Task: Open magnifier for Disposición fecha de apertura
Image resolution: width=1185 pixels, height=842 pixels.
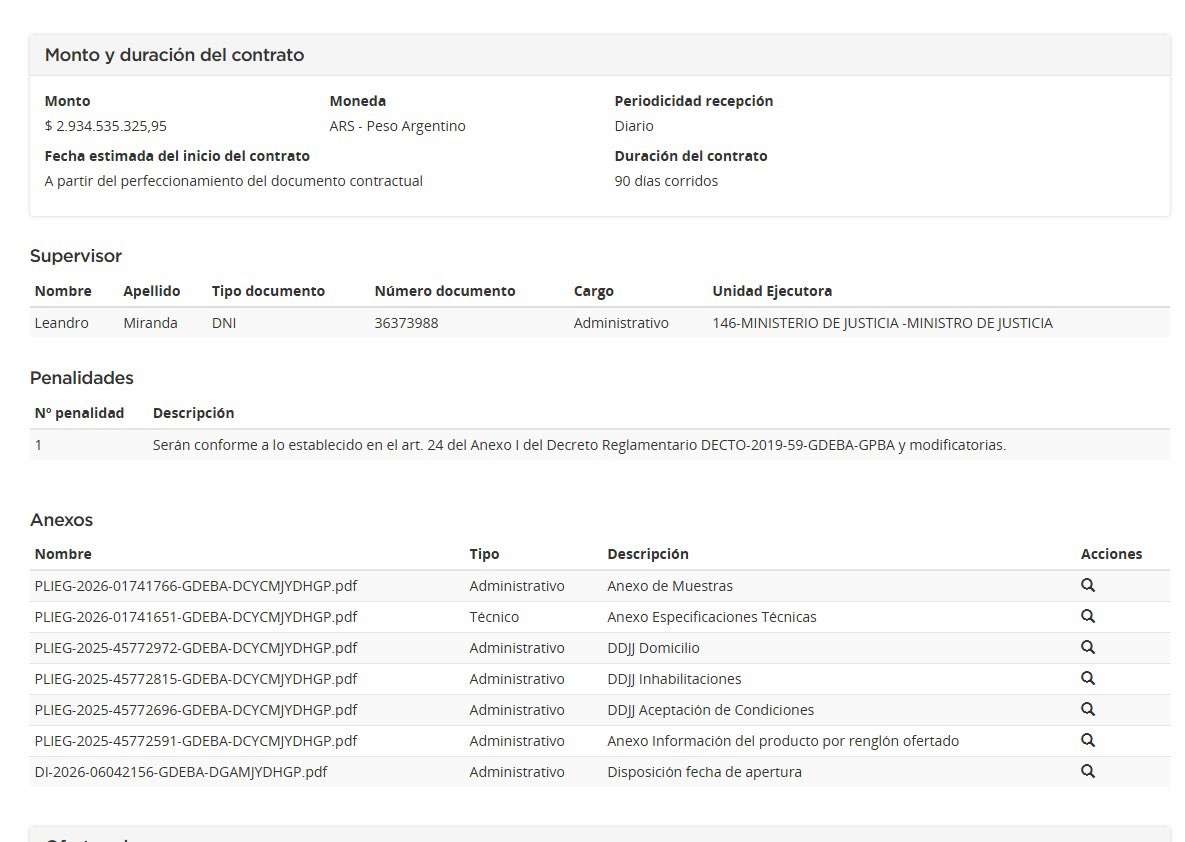Action: click(x=1088, y=771)
